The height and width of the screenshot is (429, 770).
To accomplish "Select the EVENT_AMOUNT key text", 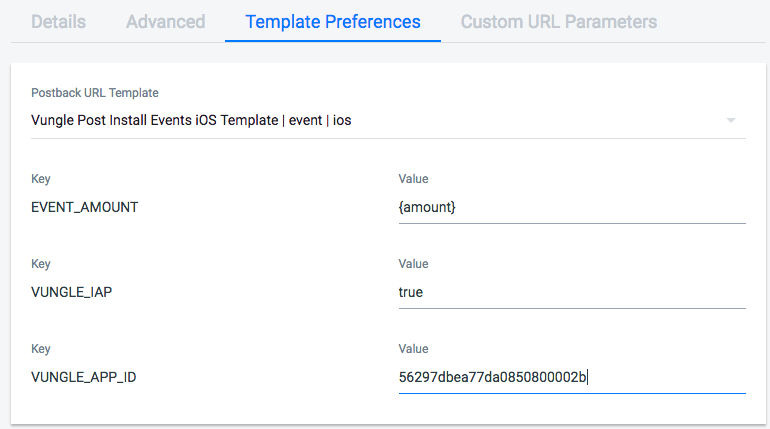I will pyautogui.click(x=84, y=207).
